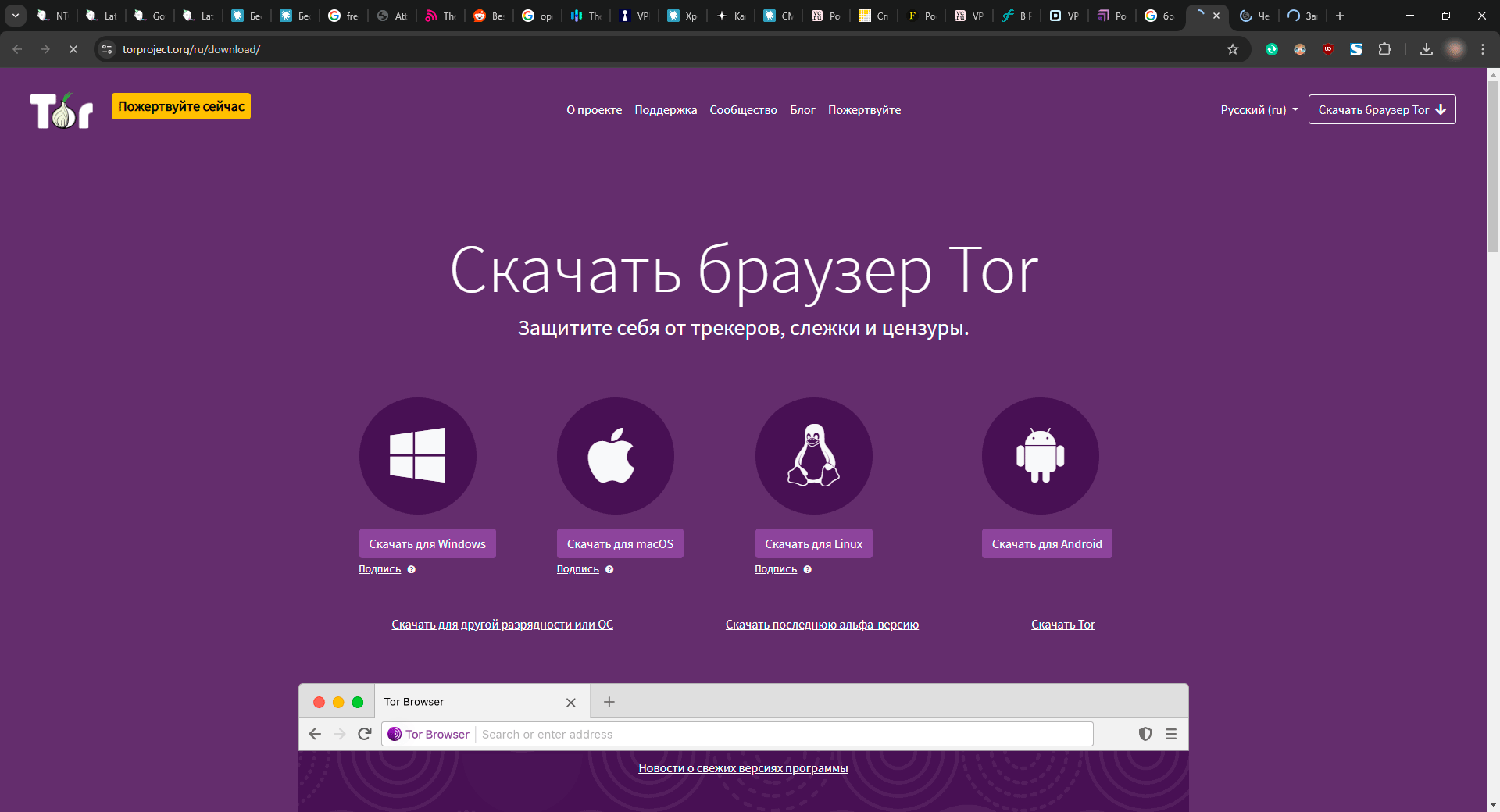This screenshot has height=812, width=1500.
Task: Open Скачать для другой разрядности или ОС link
Action: pyautogui.click(x=502, y=625)
